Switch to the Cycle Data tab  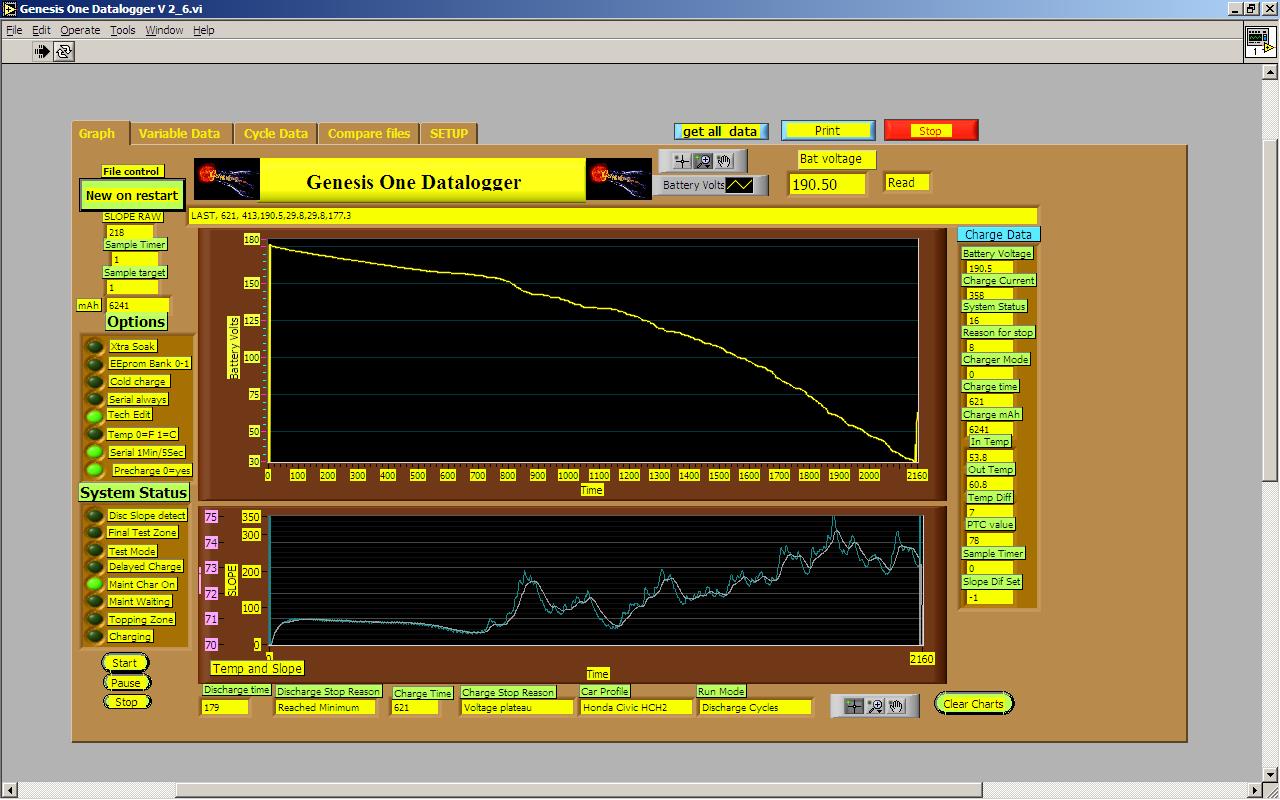click(276, 133)
